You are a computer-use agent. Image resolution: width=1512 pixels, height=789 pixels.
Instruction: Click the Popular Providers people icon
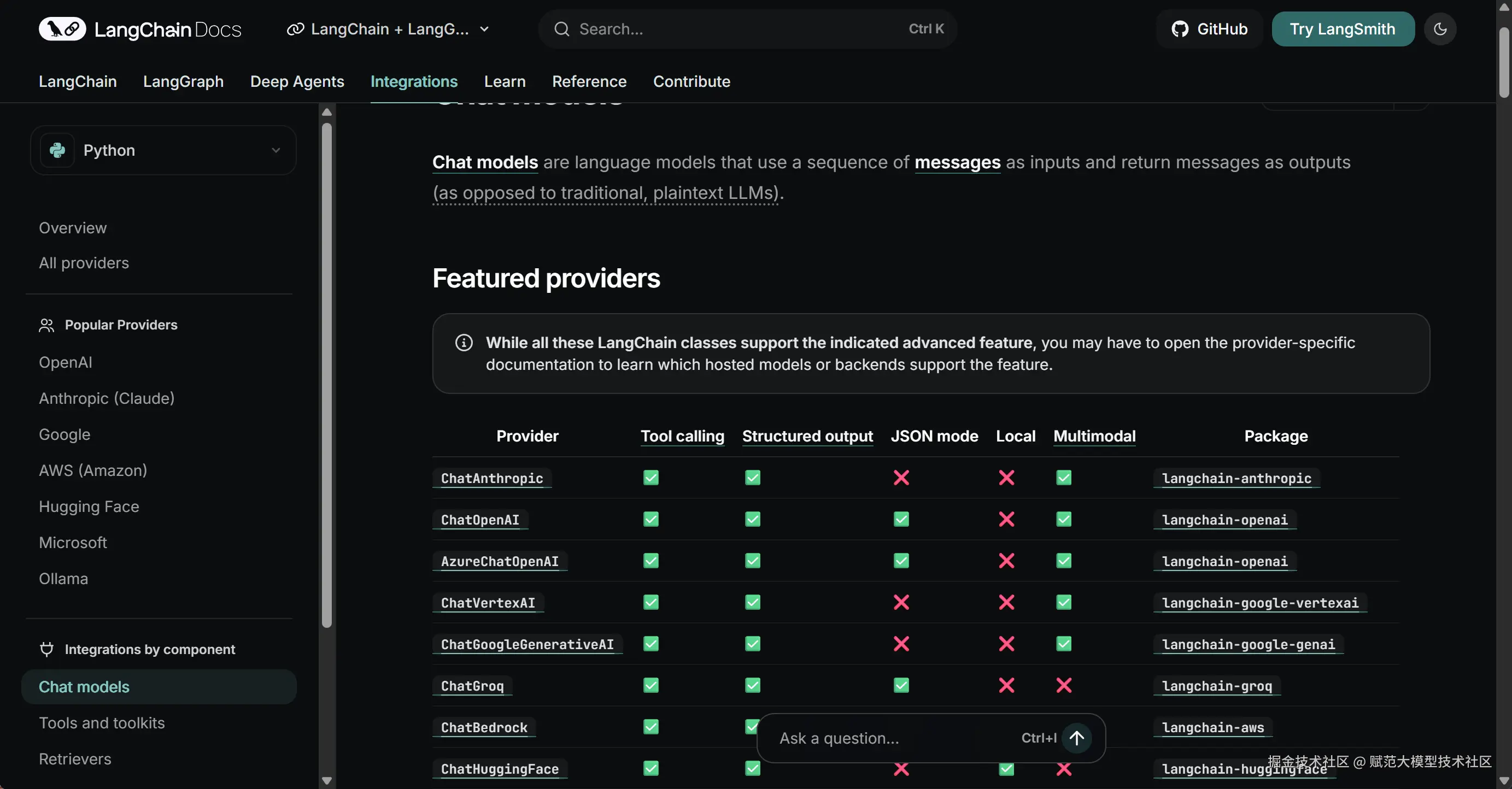(x=46, y=325)
